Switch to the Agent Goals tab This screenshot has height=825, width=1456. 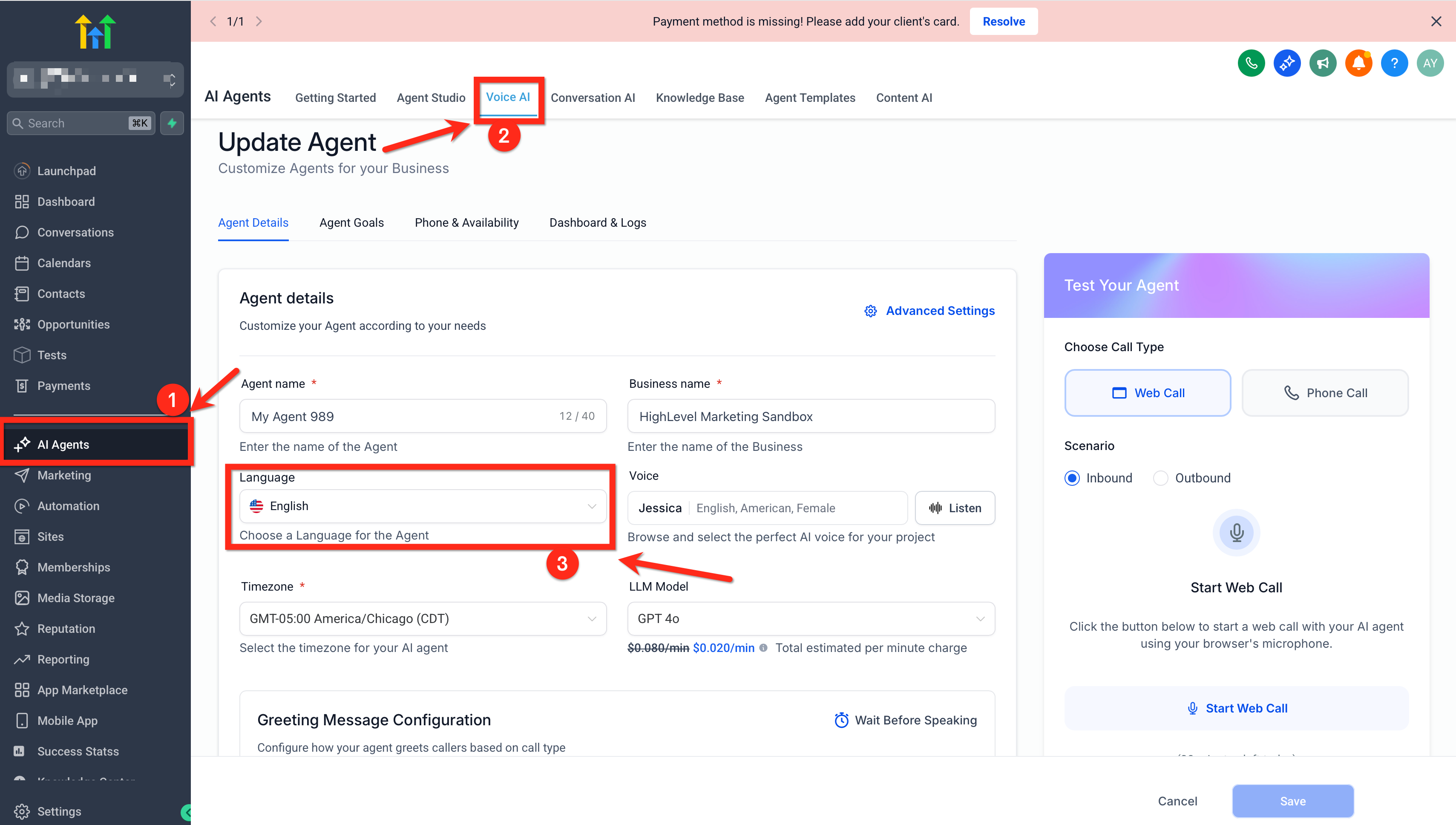click(351, 223)
